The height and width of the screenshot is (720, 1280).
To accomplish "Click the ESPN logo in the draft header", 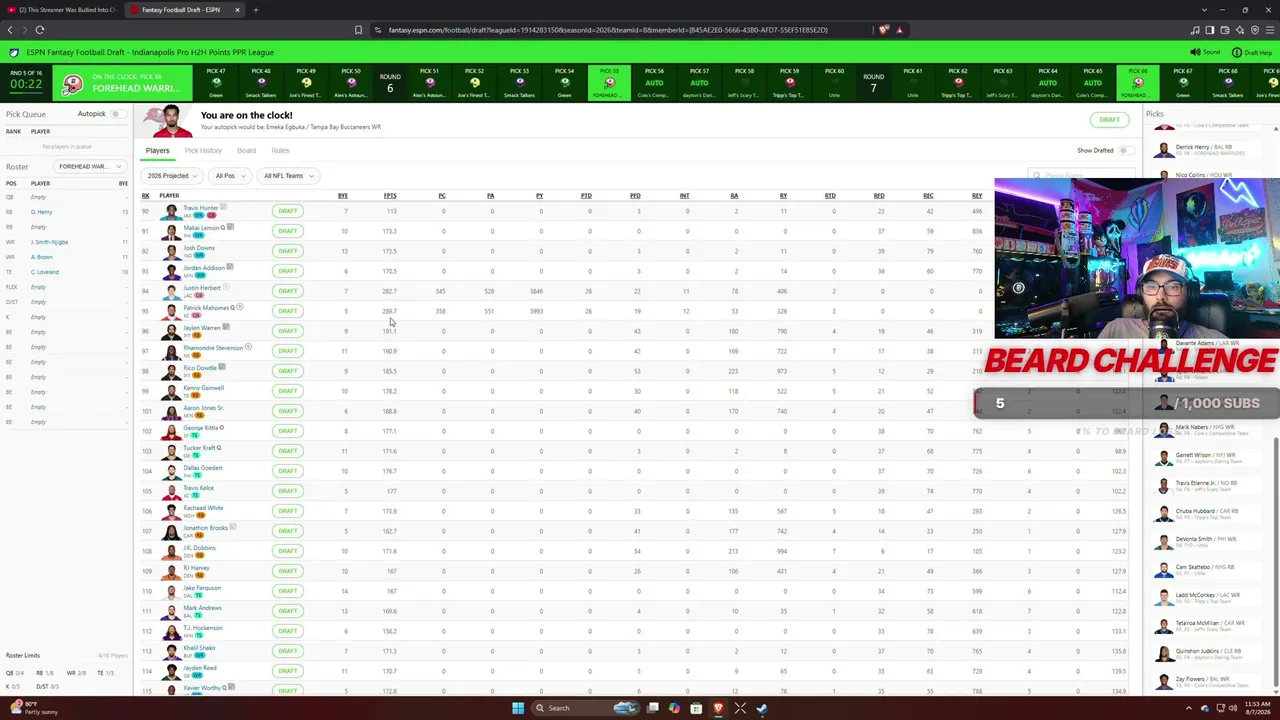I will tap(14, 52).
